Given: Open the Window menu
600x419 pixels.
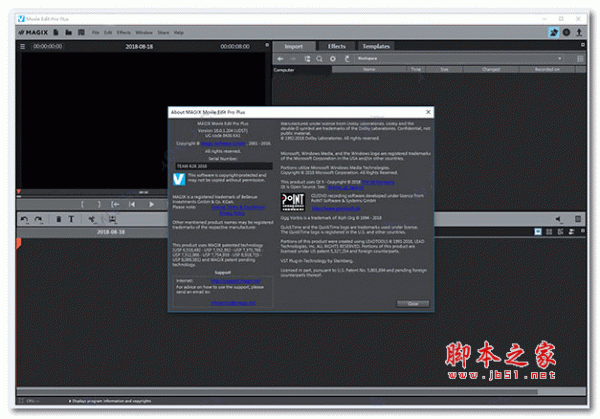Looking at the screenshot, I should click(144, 33).
